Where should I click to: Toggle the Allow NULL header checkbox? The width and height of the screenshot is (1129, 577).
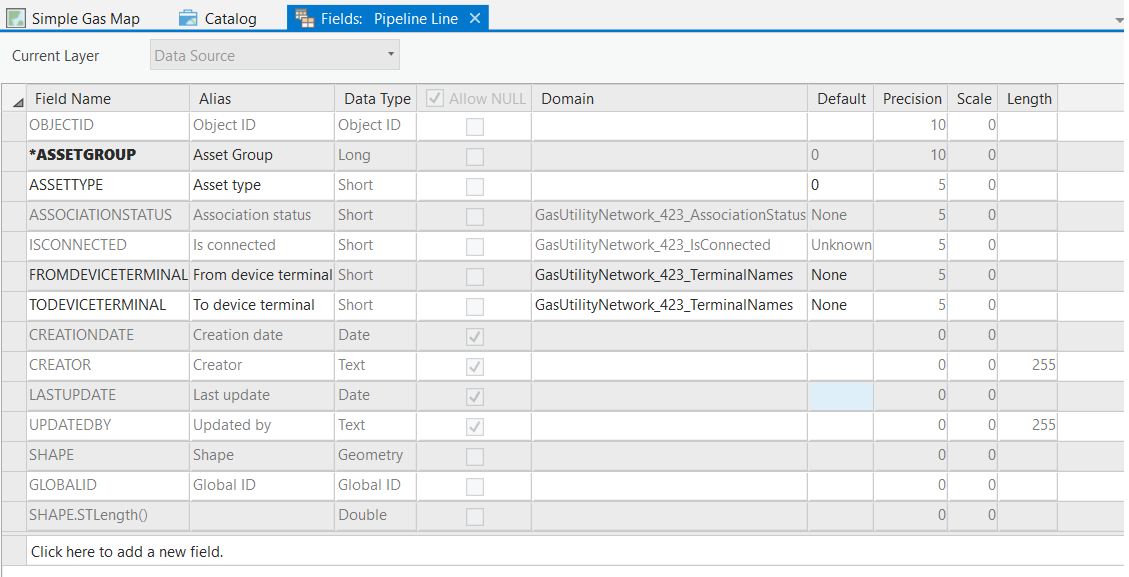coord(435,98)
